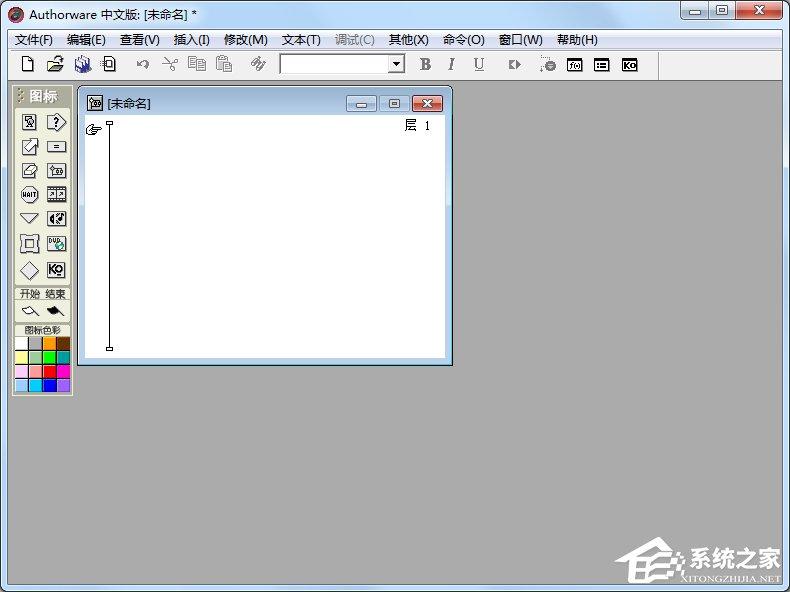Choose the brown icon color swatch
The width and height of the screenshot is (790, 592).
tap(63, 344)
